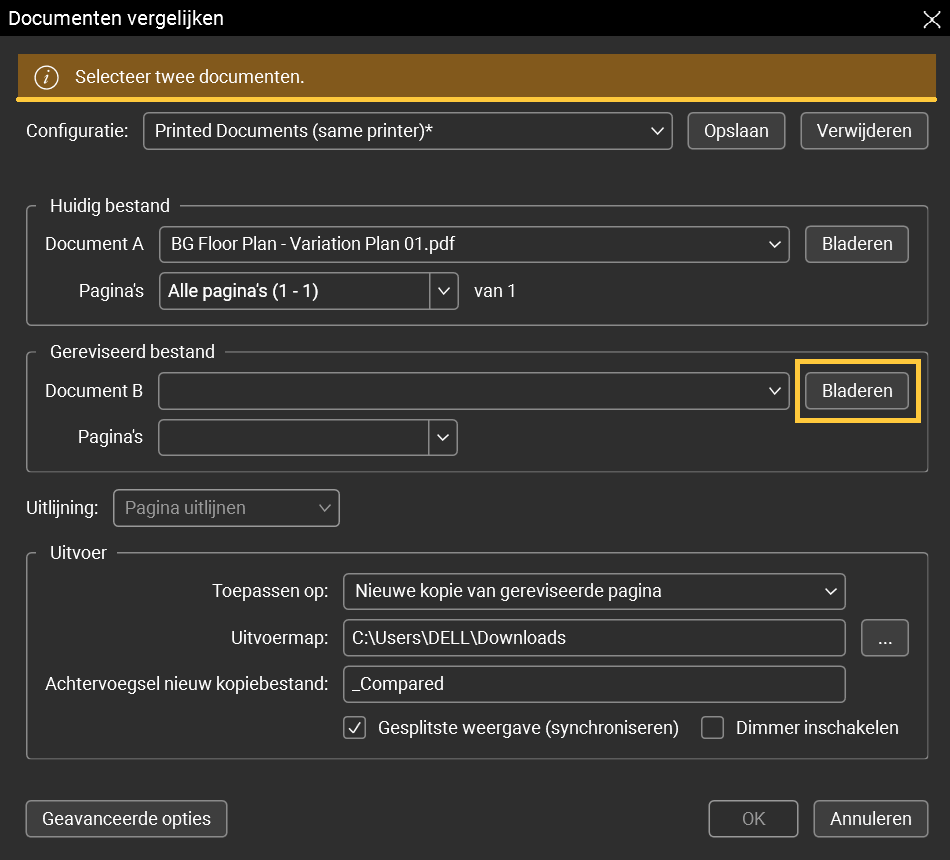950x860 pixels.
Task: Click the ... browse button for Uitvoermap
Action: coord(885,638)
